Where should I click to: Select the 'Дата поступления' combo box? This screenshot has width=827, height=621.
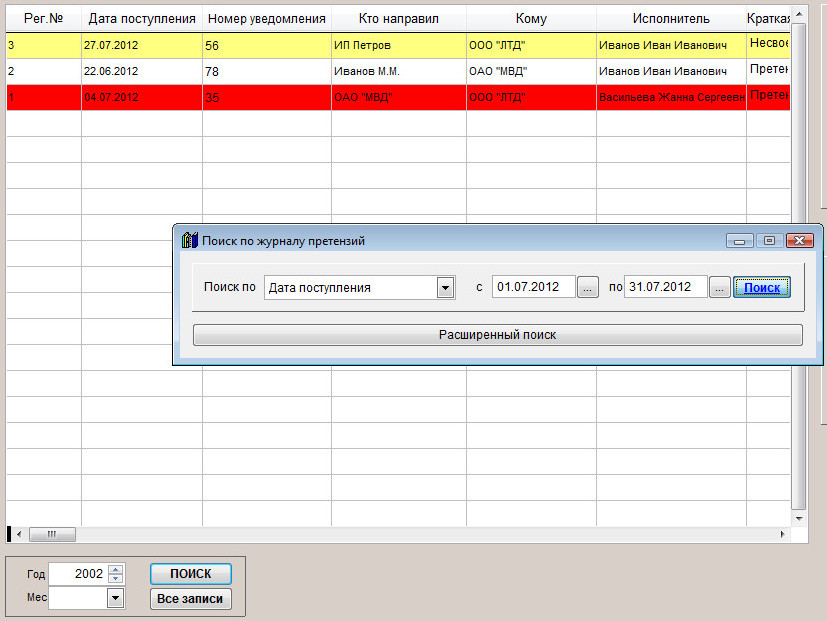[x=359, y=288]
